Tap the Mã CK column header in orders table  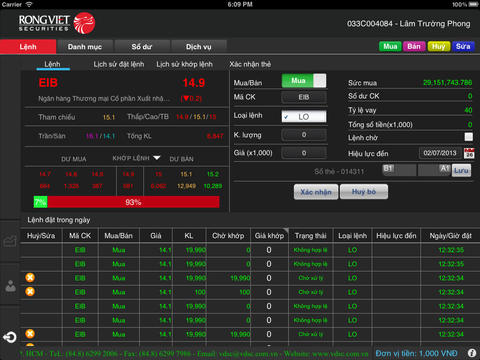tap(80, 236)
